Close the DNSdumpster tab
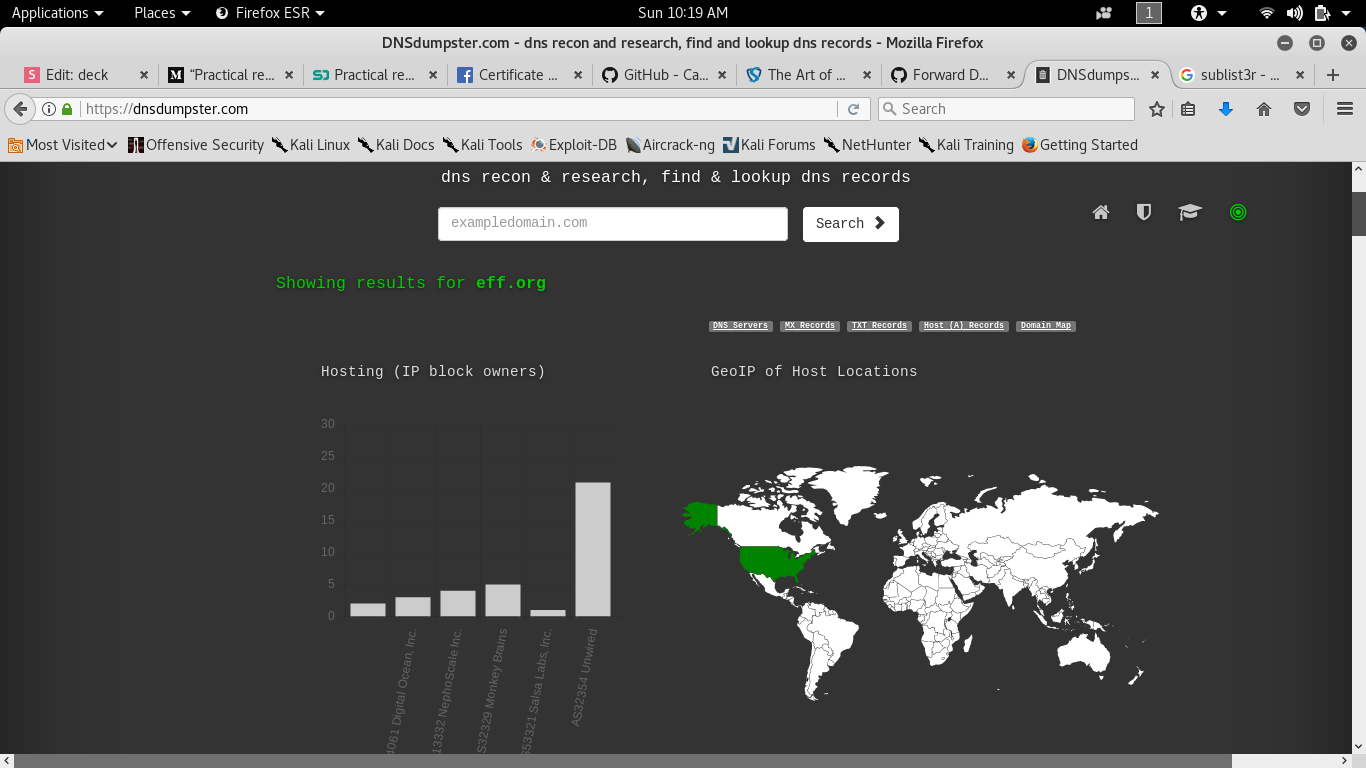The width and height of the screenshot is (1366, 768). [1156, 75]
